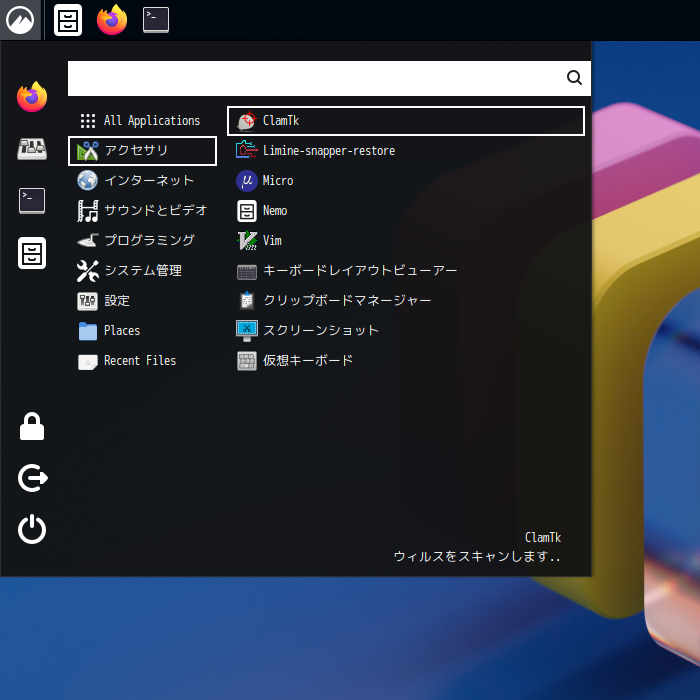Log out using the logout arrow icon
Image resolution: width=700 pixels, height=700 pixels.
tap(33, 478)
